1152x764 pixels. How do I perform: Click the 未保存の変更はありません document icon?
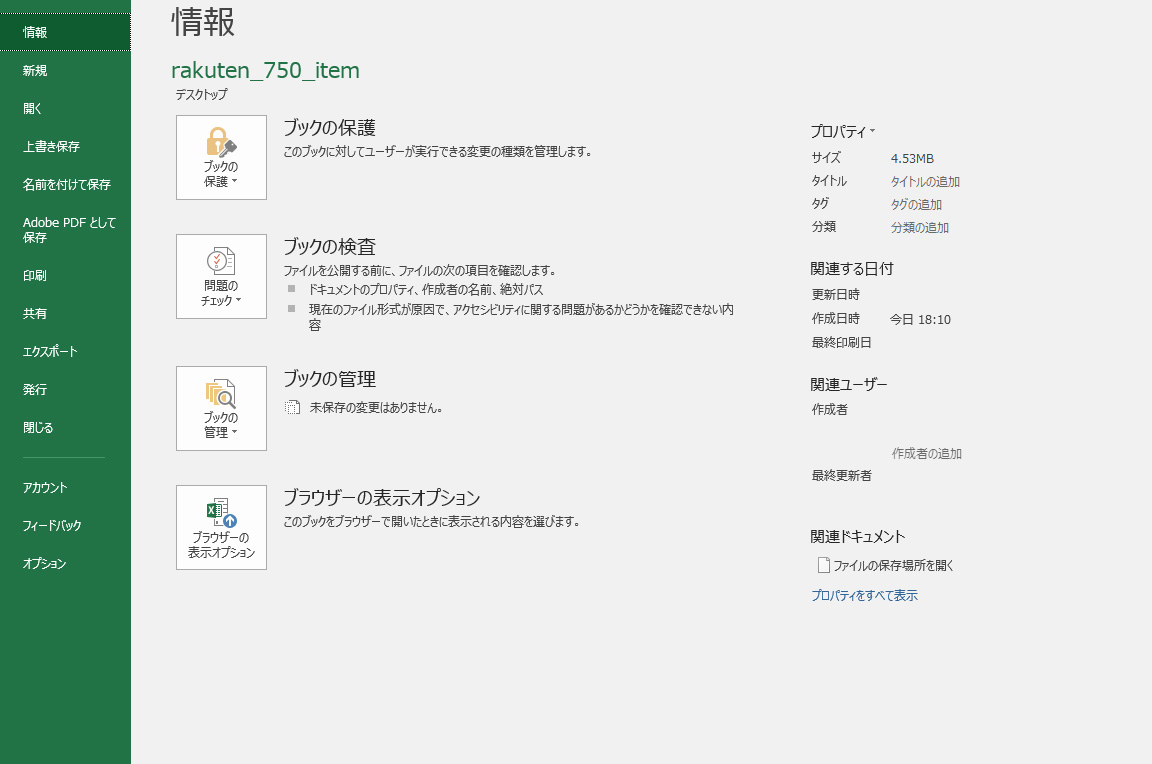click(x=292, y=408)
